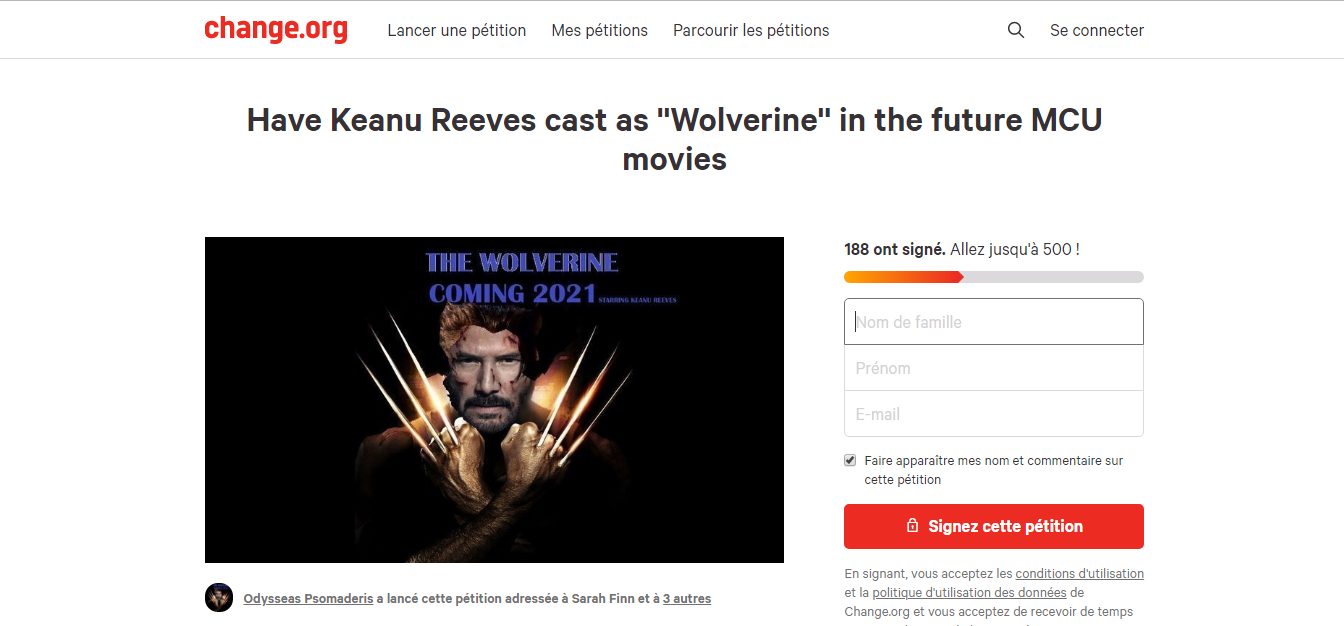
Task: Go to "Parcourir les pétitions"
Action: [751, 30]
